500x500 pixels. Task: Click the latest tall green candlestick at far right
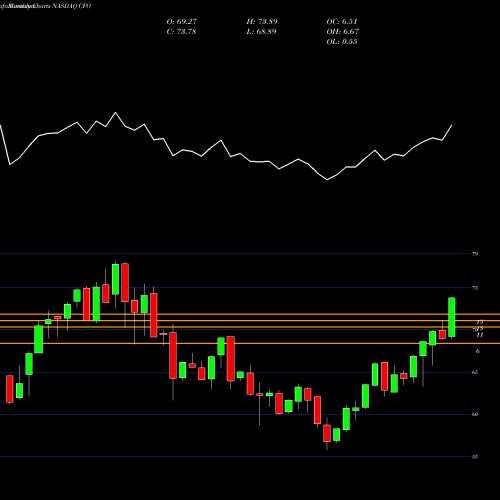point(452,317)
